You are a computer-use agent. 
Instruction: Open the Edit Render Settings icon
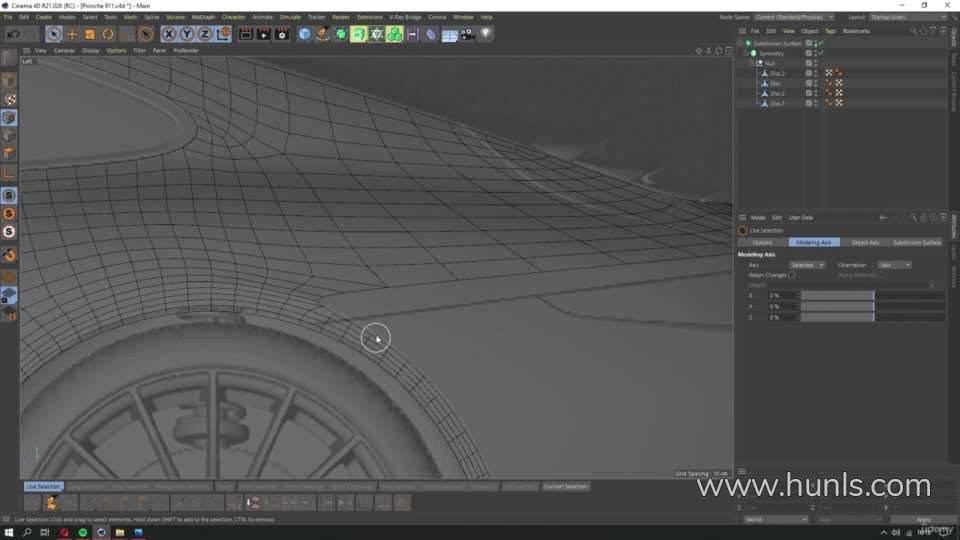[282, 34]
